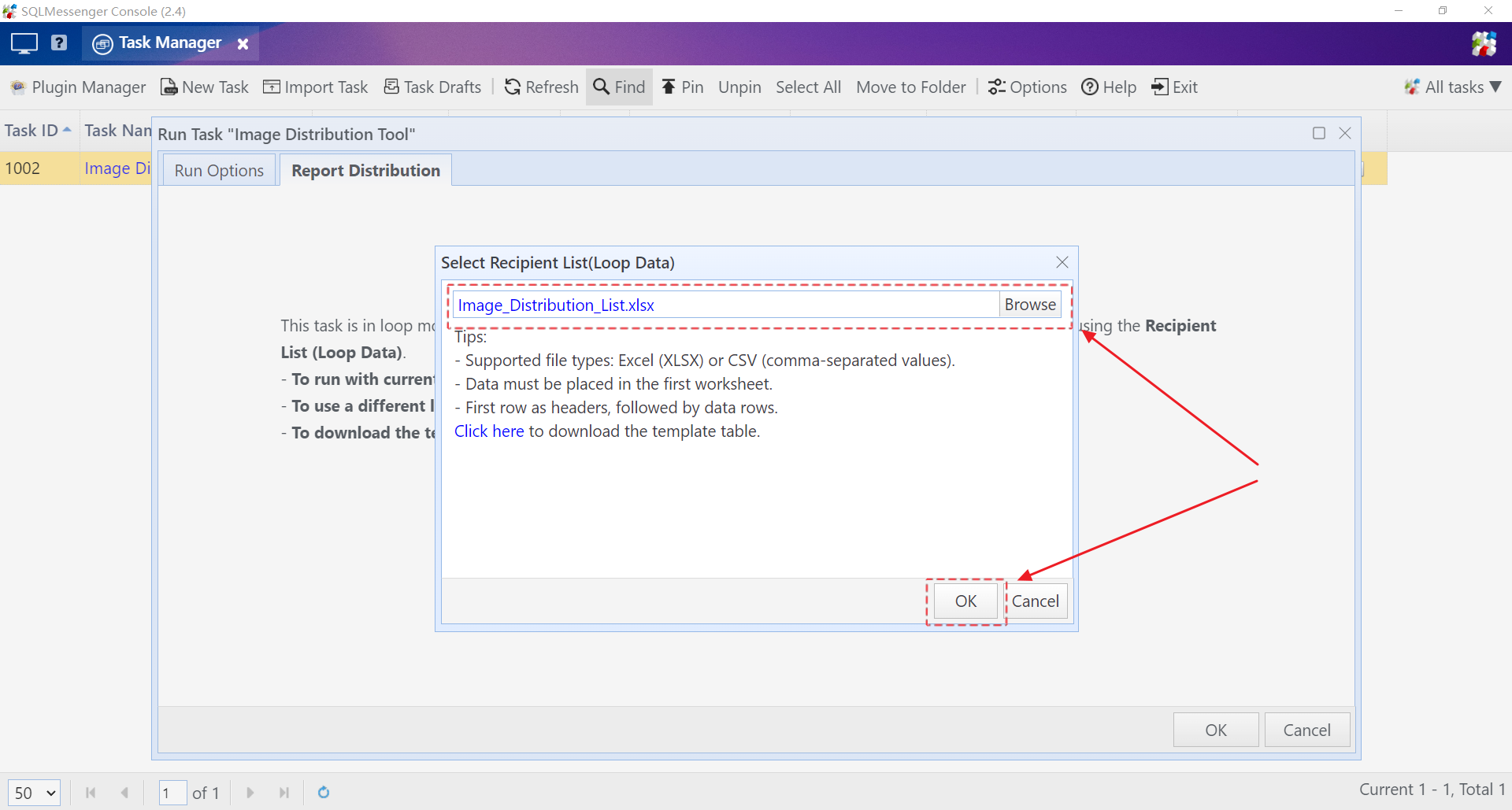Open the page size dropdown showing 50
This screenshot has width=1512, height=810.
click(34, 793)
